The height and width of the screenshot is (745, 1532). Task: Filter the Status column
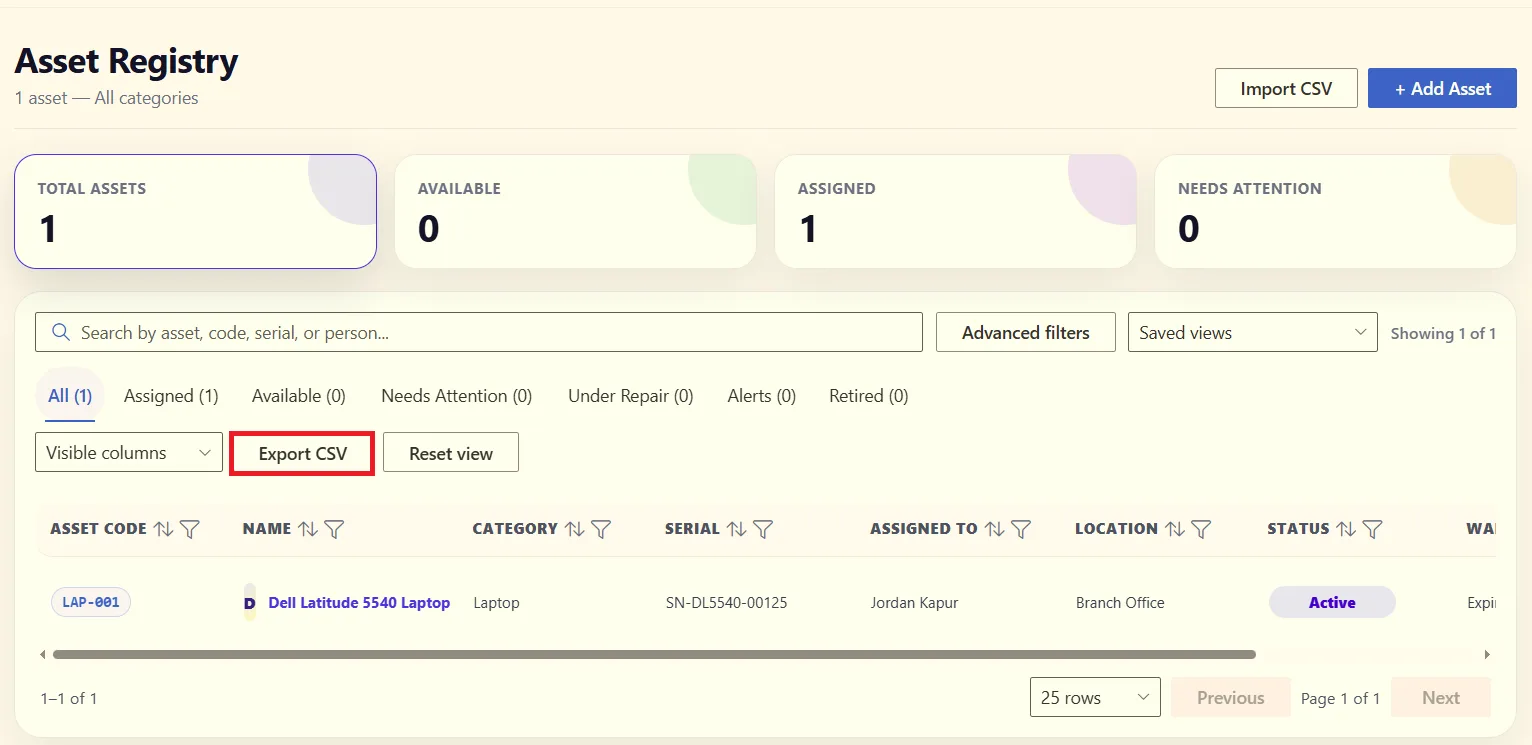pyautogui.click(x=1372, y=529)
